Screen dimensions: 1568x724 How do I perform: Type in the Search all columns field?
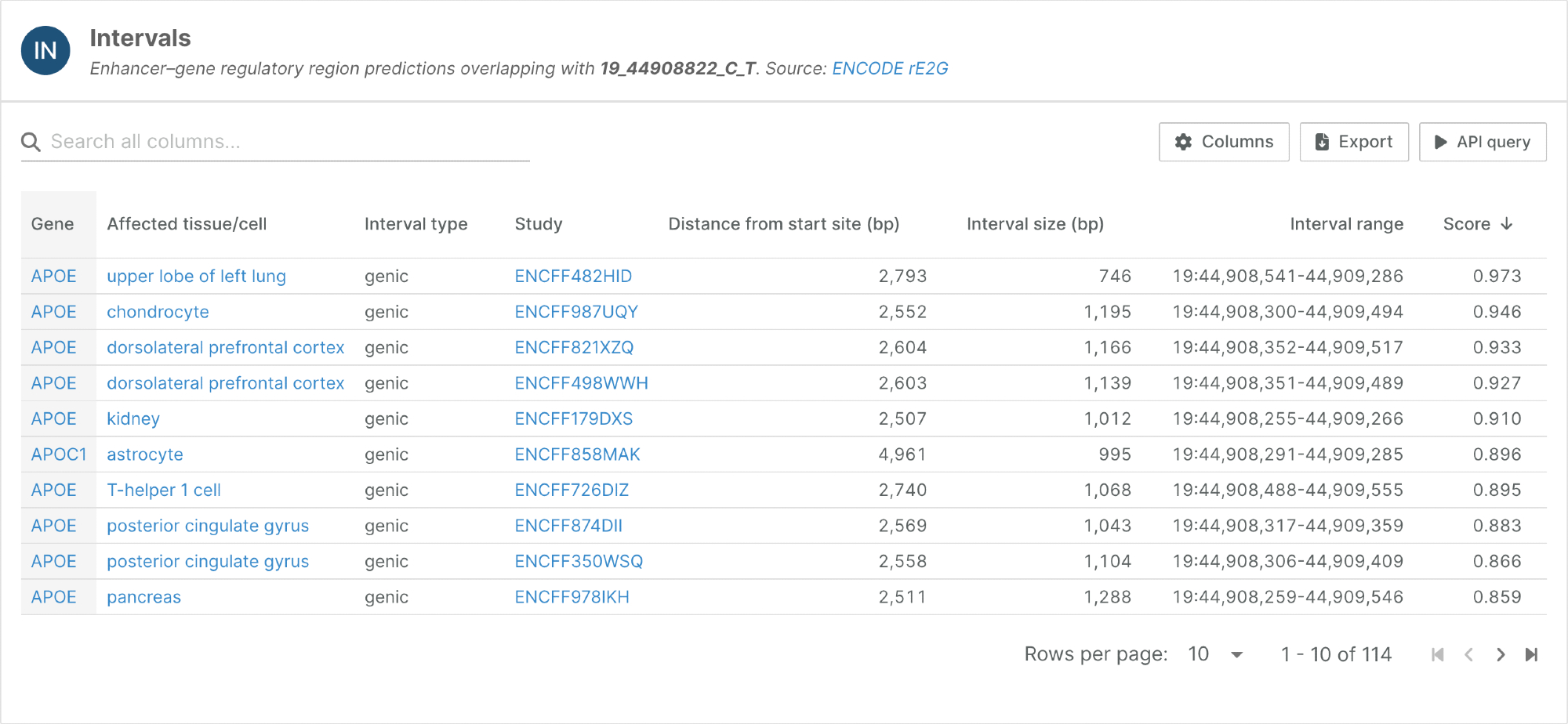282,142
